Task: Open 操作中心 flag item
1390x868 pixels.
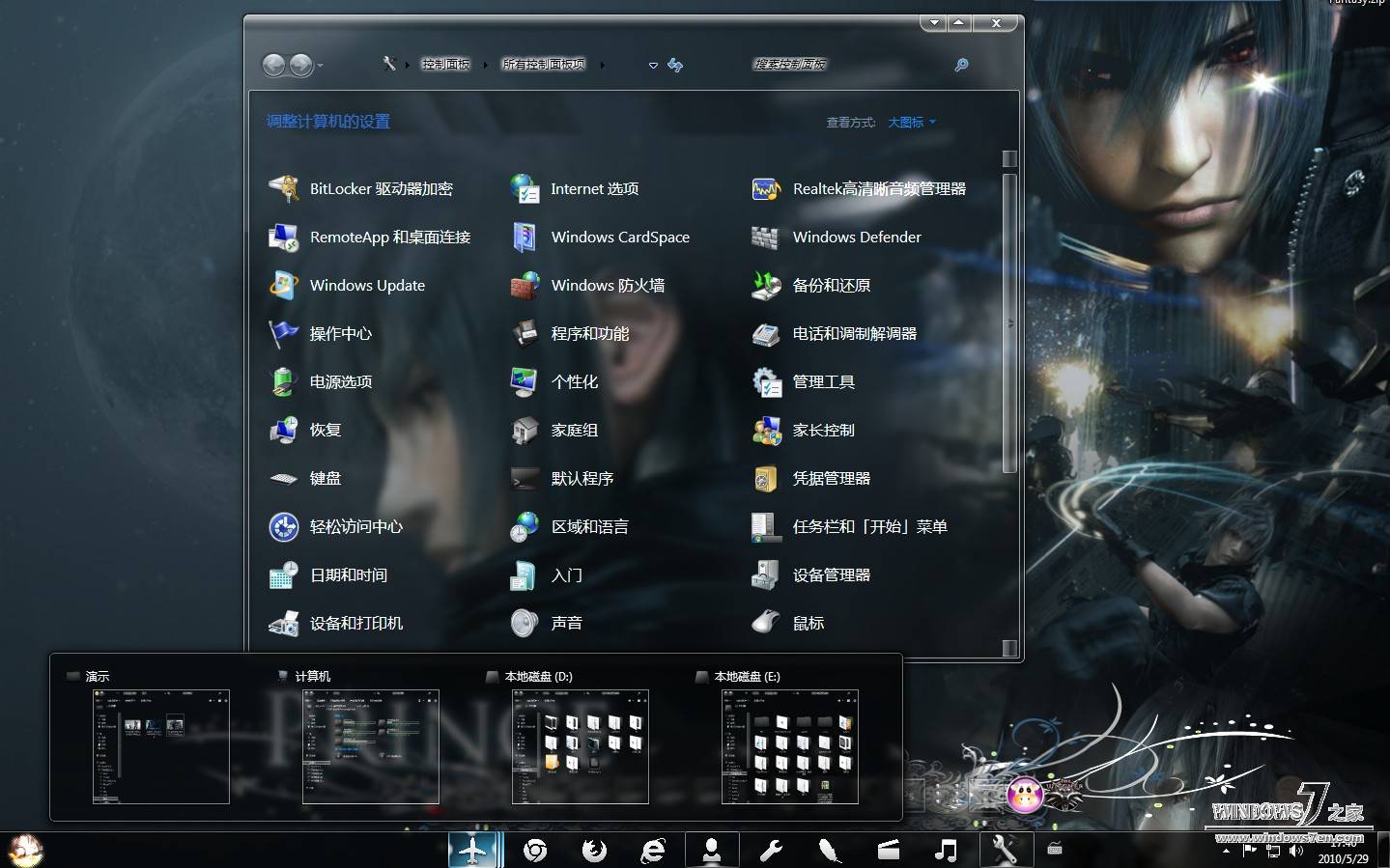Action: pyautogui.click(x=320, y=333)
